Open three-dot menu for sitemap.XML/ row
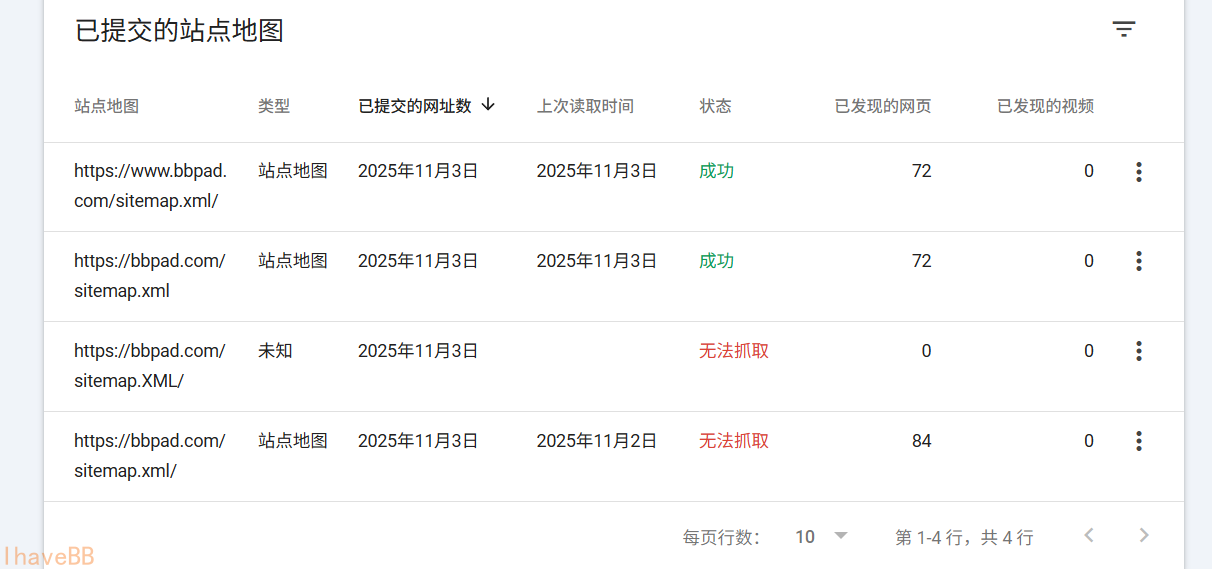Image resolution: width=1212 pixels, height=569 pixels. pyautogui.click(x=1138, y=351)
